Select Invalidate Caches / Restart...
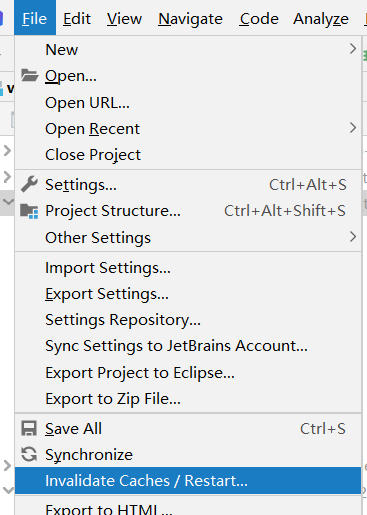367x515 pixels. coord(188,480)
